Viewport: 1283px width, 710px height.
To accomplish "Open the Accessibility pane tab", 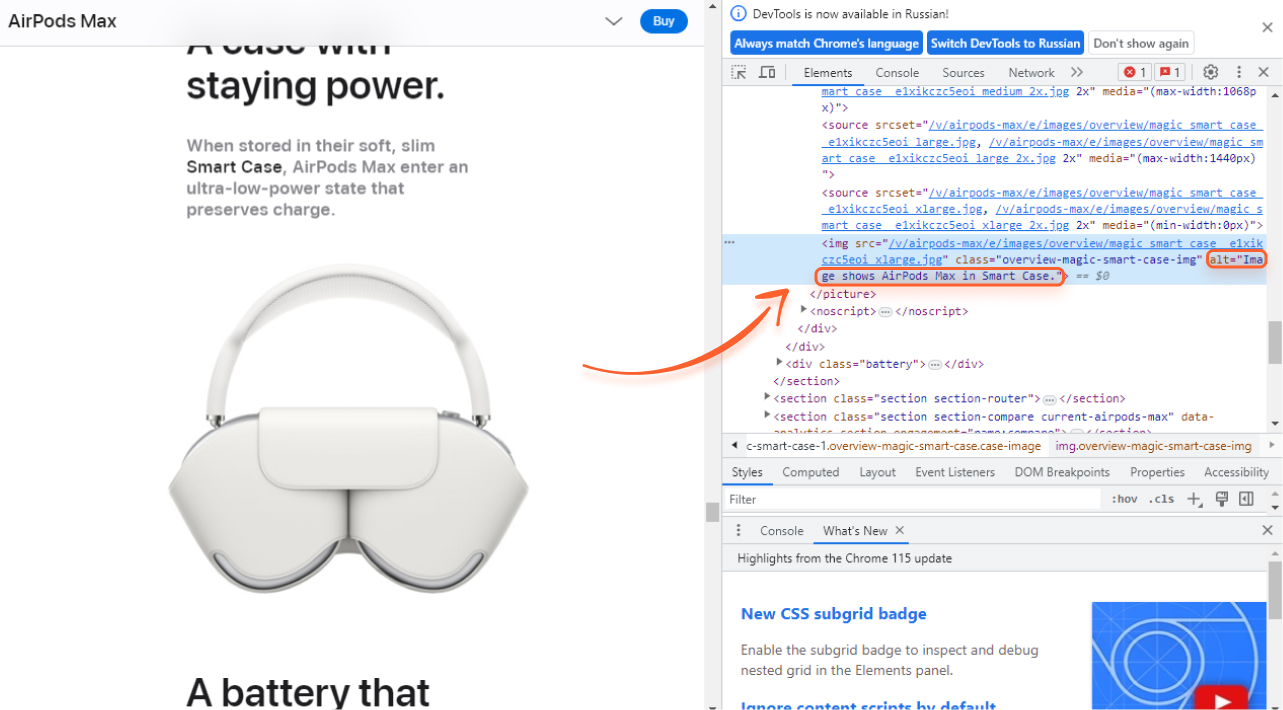I will coord(1236,472).
